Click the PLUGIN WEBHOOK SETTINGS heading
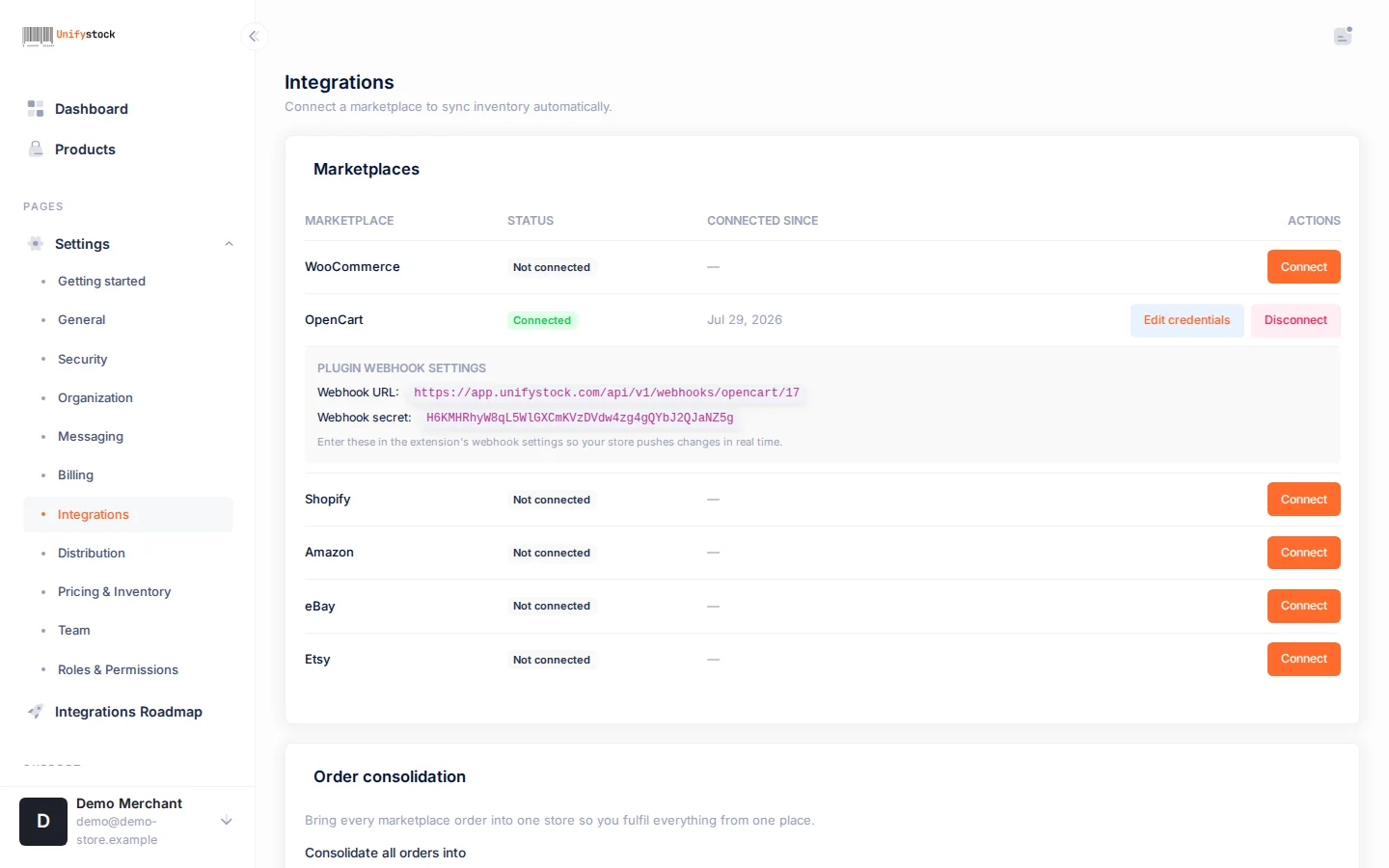This screenshot has width=1389, height=868. [x=401, y=368]
